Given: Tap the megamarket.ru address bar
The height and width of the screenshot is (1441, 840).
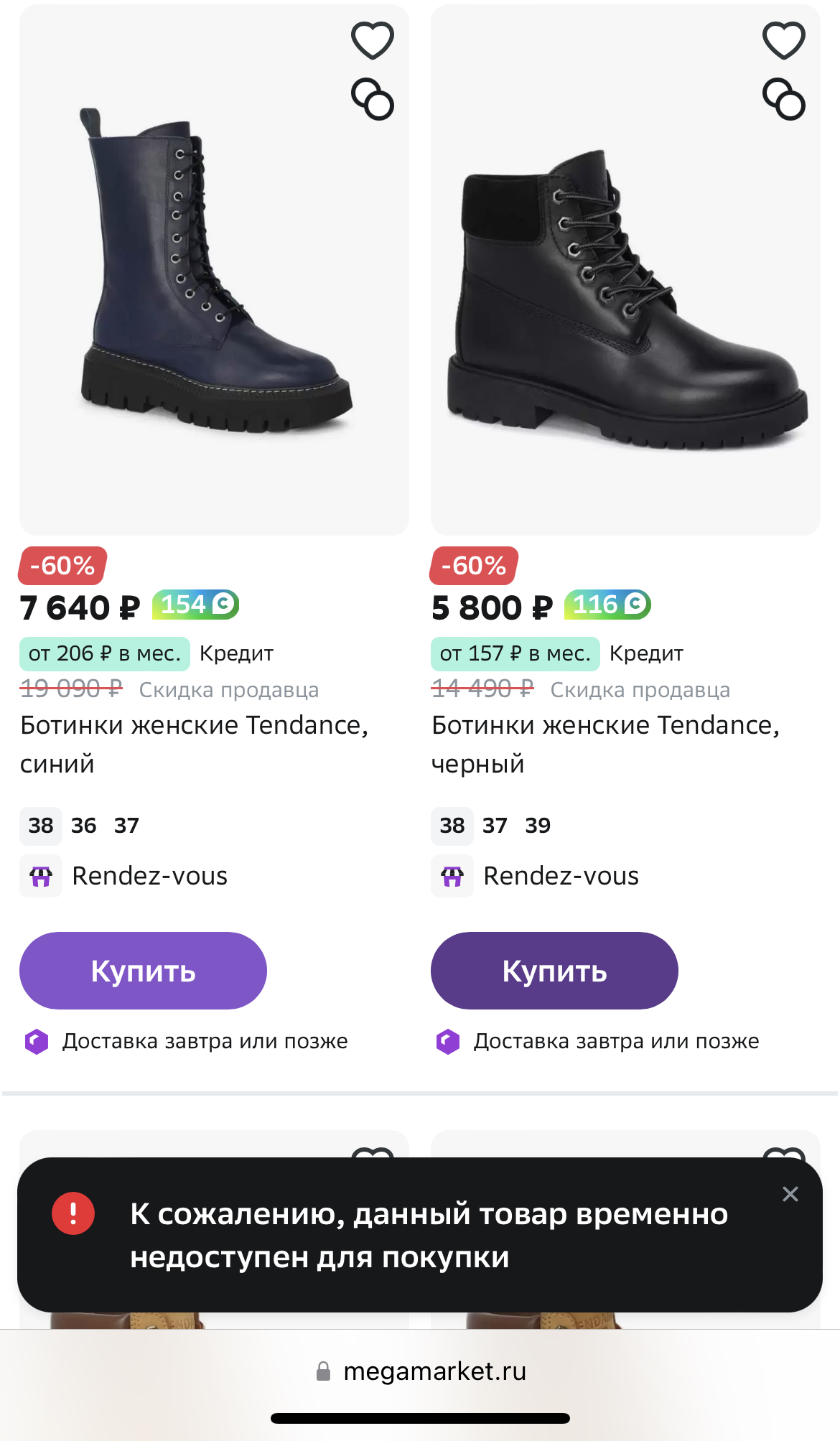Looking at the screenshot, I should [x=421, y=1371].
